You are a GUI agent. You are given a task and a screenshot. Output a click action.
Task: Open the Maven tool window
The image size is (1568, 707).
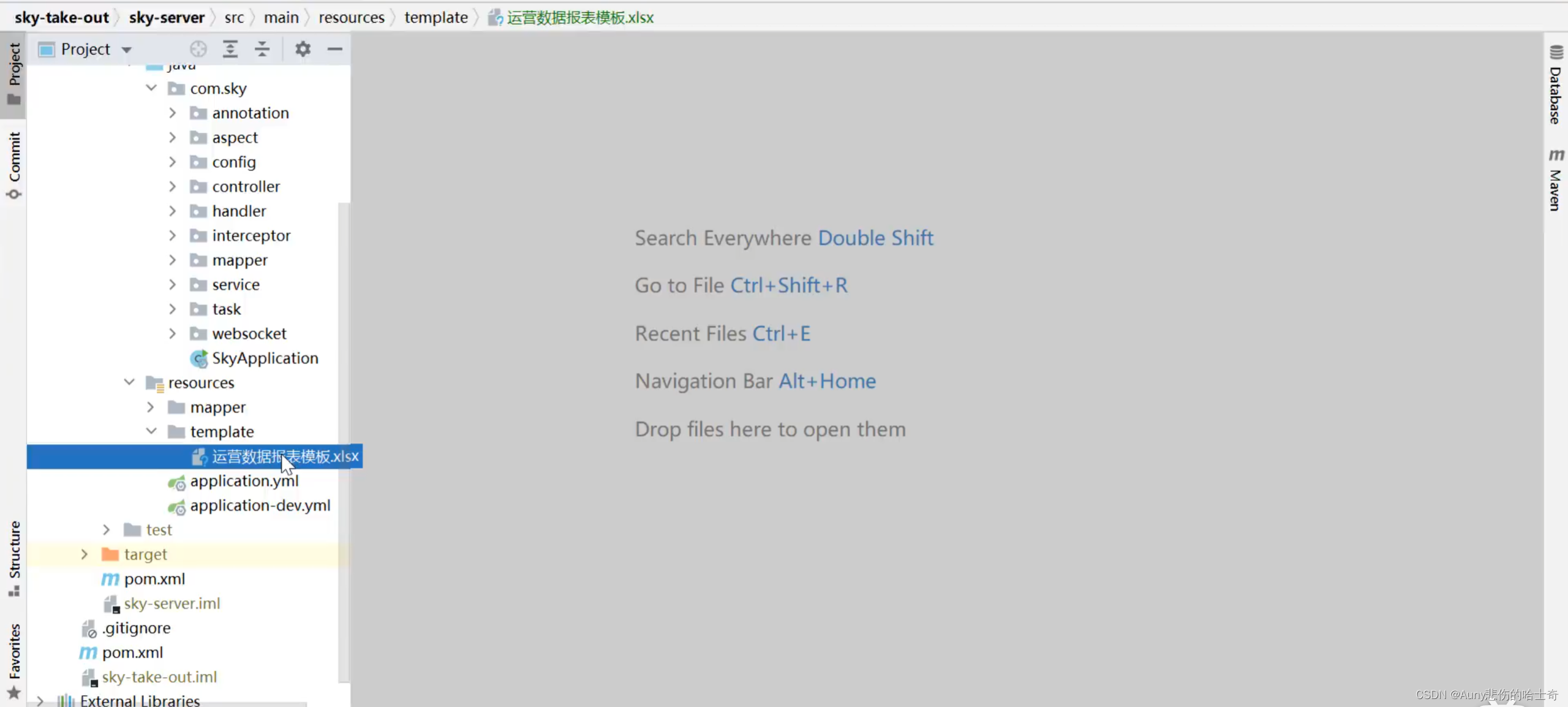coord(1556,181)
